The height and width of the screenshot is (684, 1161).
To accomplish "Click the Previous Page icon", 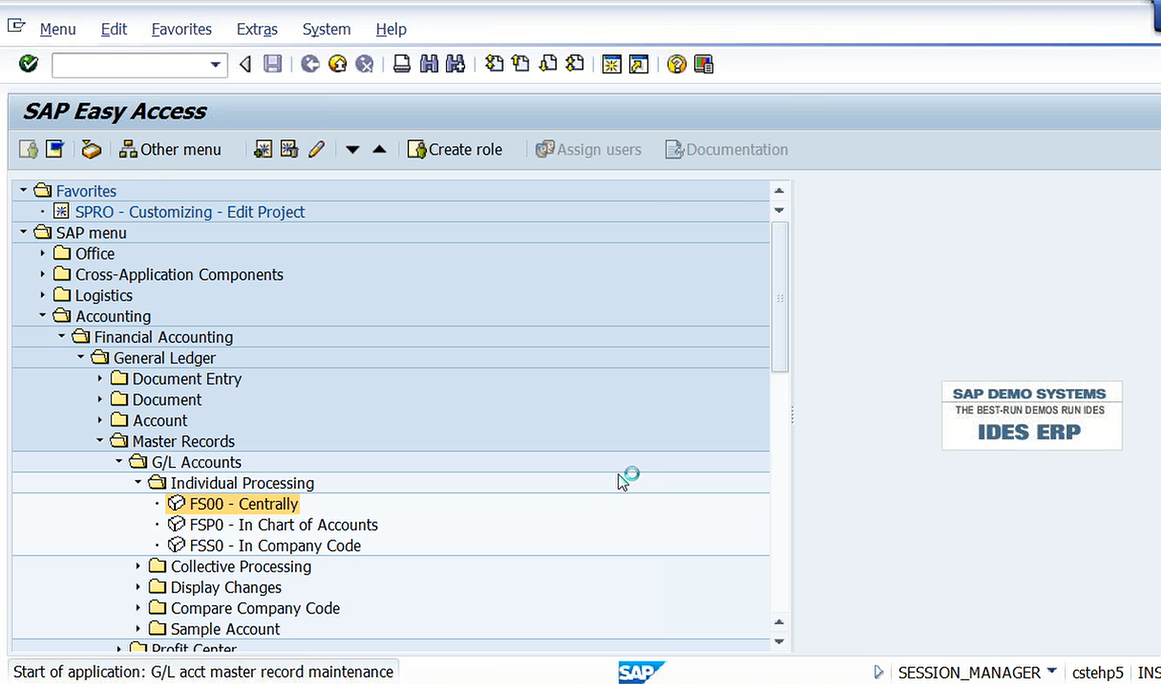I will point(521,64).
